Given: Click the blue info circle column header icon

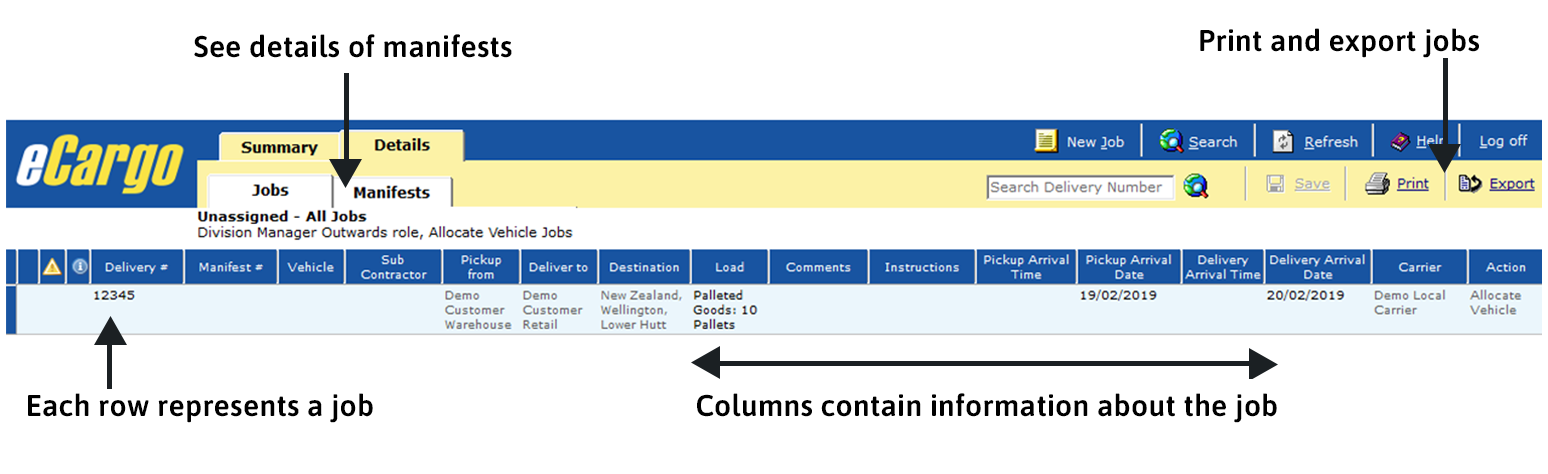Looking at the screenshot, I should tap(80, 267).
